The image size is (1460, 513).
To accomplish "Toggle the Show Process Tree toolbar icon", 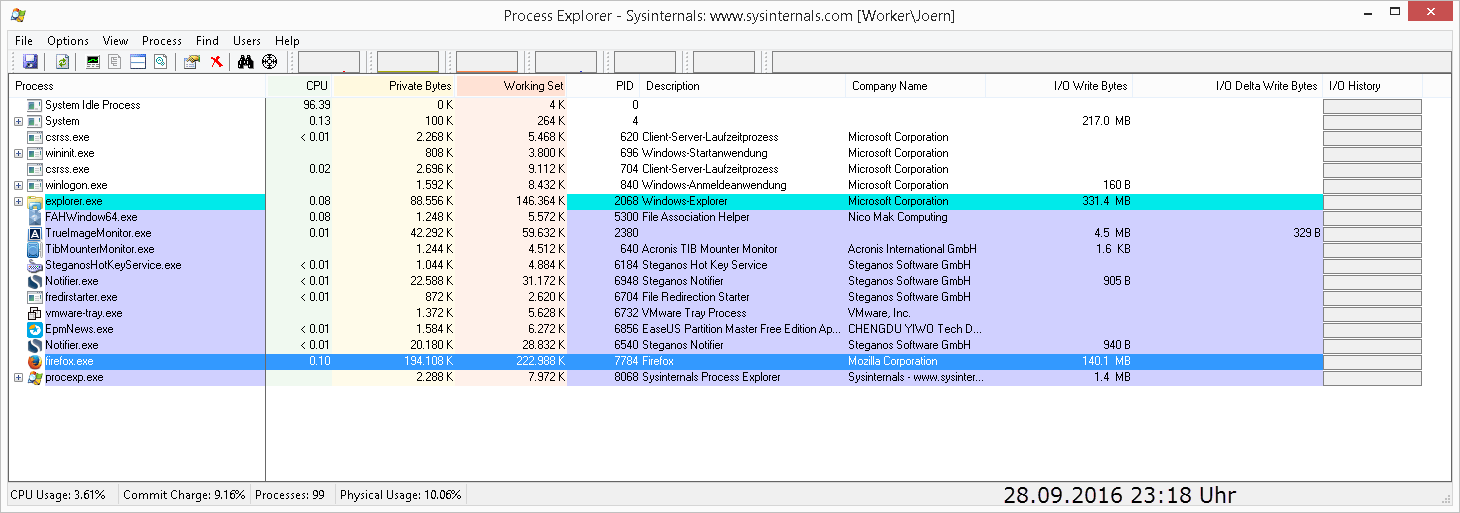I will [116, 62].
